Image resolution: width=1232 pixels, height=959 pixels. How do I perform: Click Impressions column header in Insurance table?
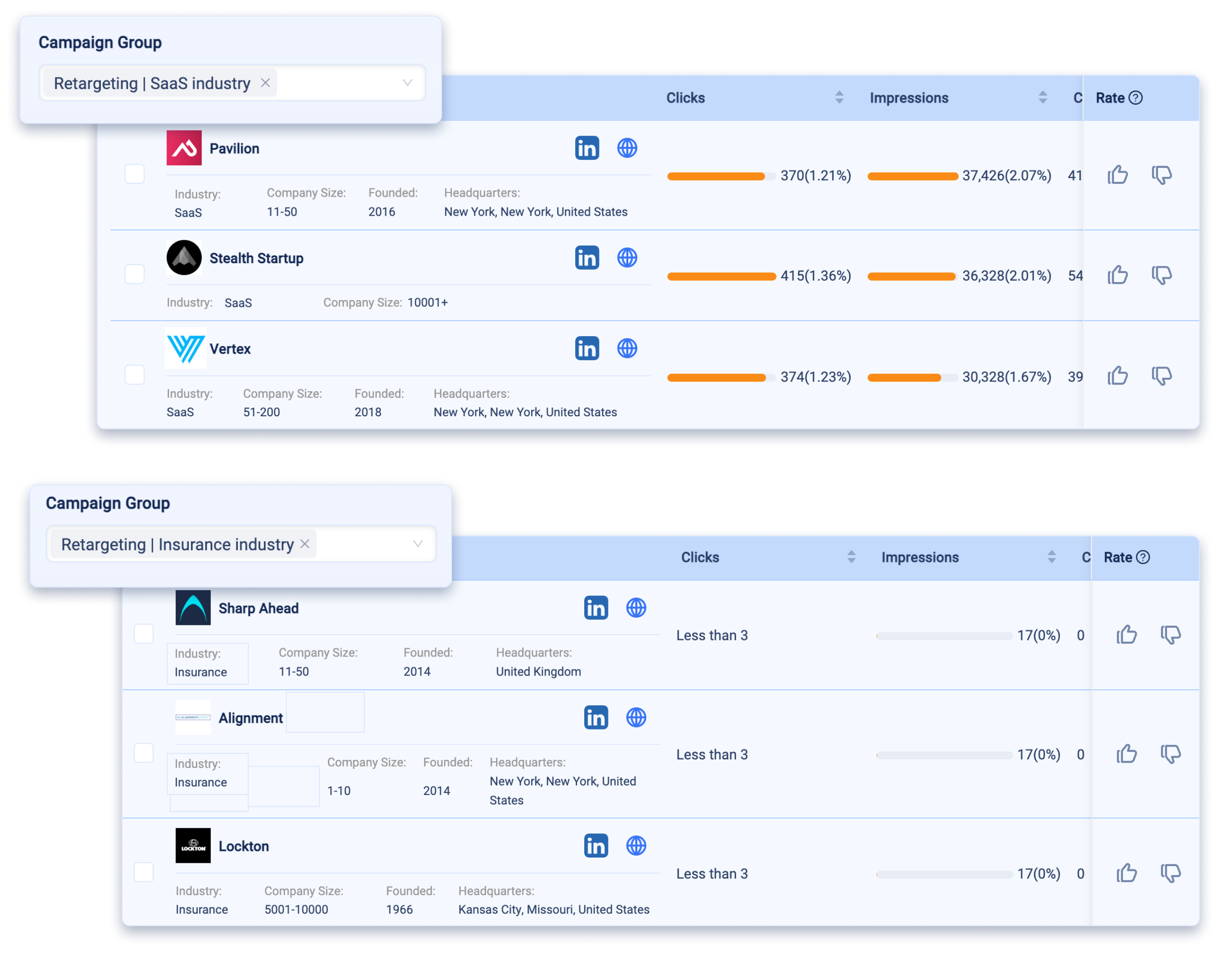point(920,557)
